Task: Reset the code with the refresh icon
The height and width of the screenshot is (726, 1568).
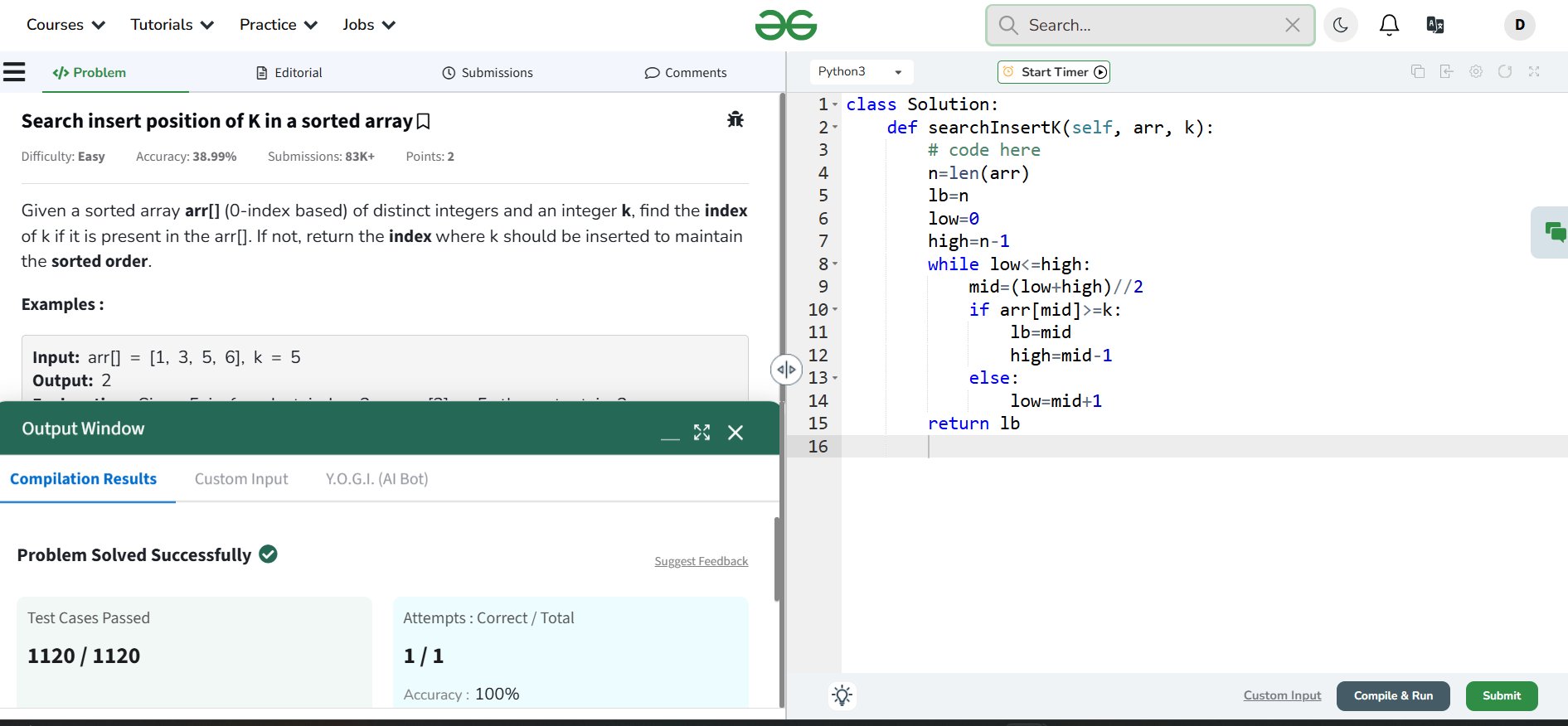Action: (1505, 72)
